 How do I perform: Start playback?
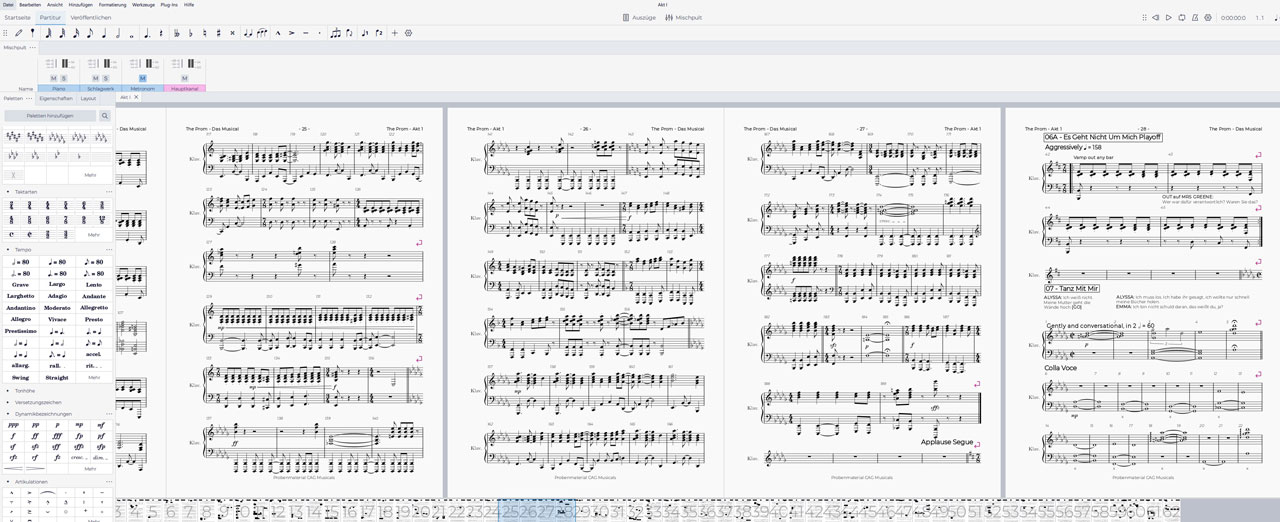pos(1168,17)
